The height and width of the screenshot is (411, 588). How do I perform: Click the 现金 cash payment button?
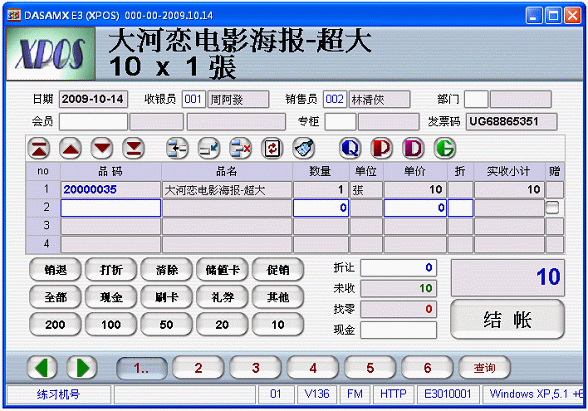click(111, 297)
